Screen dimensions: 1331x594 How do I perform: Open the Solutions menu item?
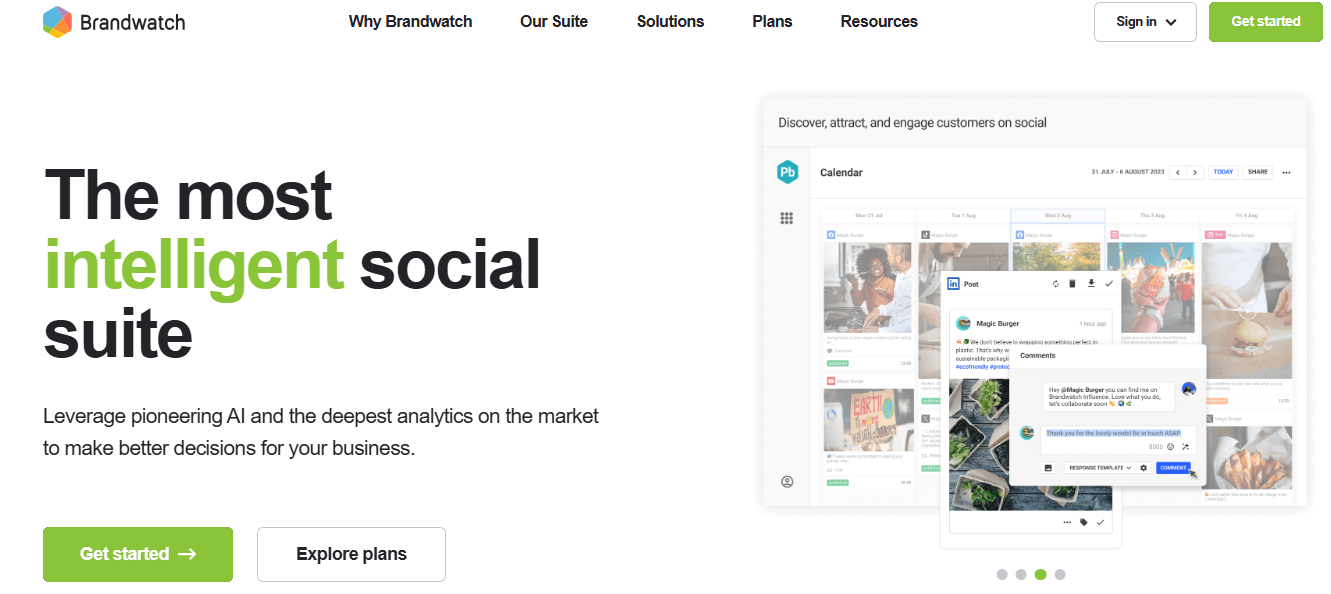pos(669,21)
